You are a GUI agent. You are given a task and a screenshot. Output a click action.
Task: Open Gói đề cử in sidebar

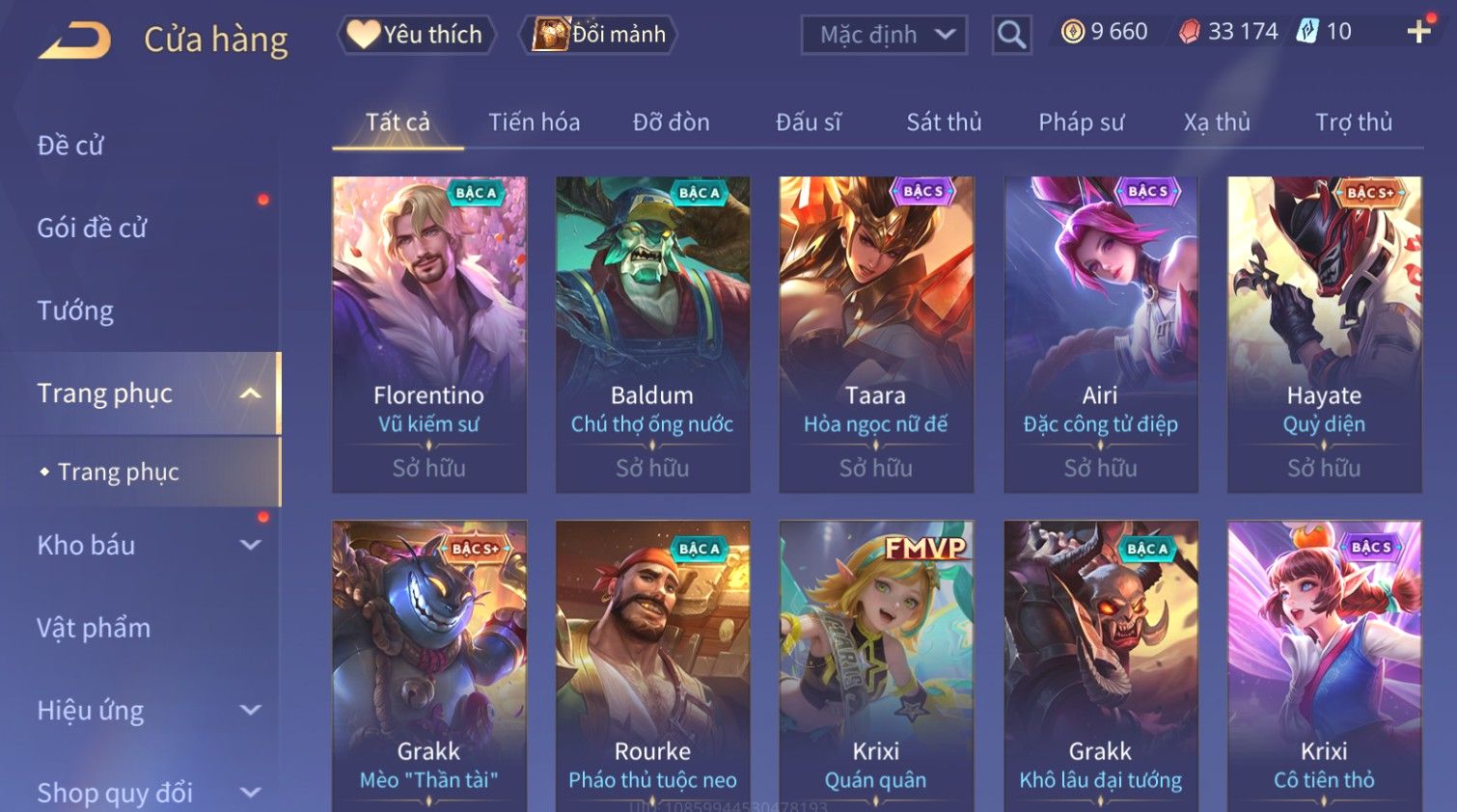point(92,228)
